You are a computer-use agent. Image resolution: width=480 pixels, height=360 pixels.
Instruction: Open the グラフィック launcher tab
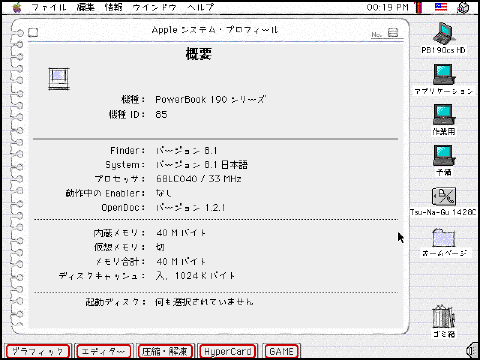(x=38, y=351)
